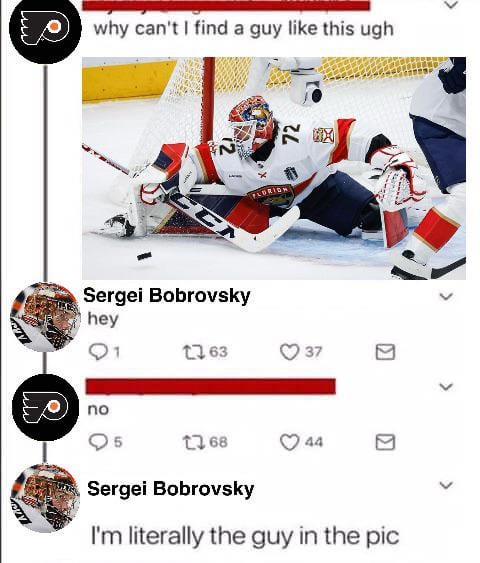Open the goalie mask avatar on the bottom tweet
Image resolution: width=480 pixels, height=563 pixels.
pyautogui.click(x=46, y=498)
